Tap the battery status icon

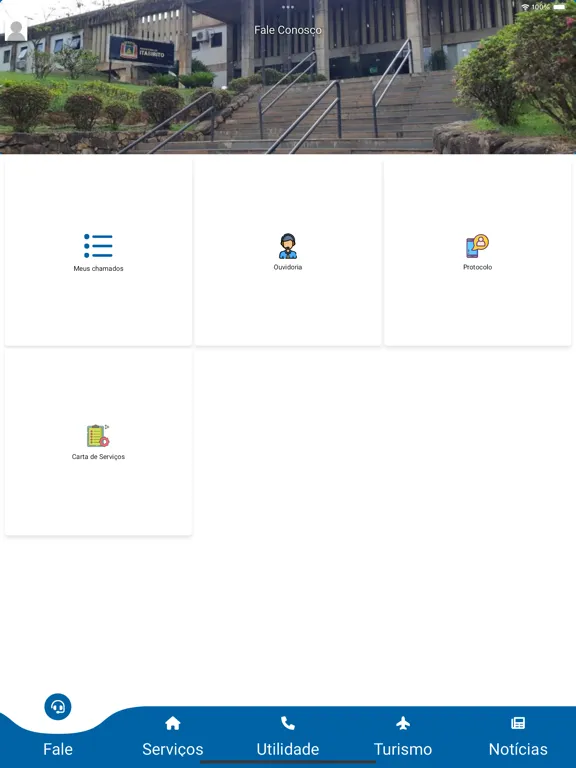[559, 7]
